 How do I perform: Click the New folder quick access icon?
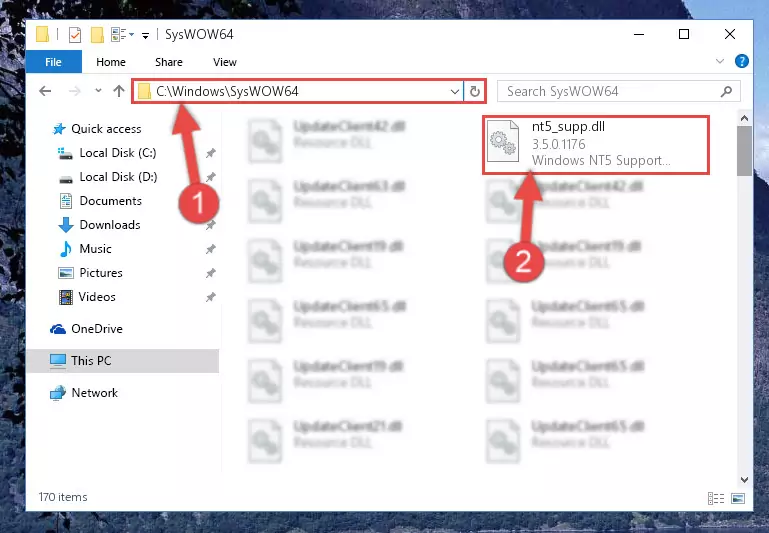pos(97,34)
